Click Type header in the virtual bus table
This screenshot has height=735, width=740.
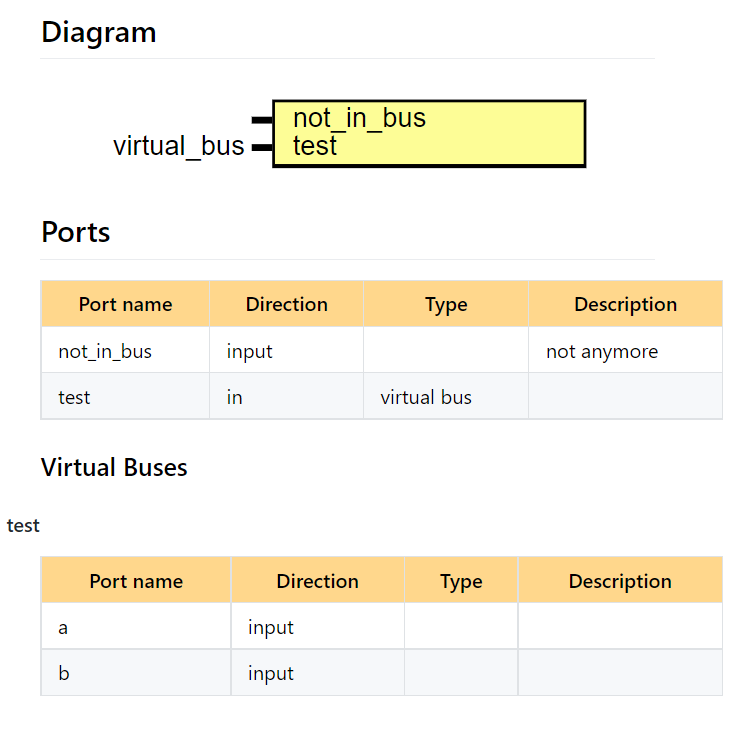point(461,581)
